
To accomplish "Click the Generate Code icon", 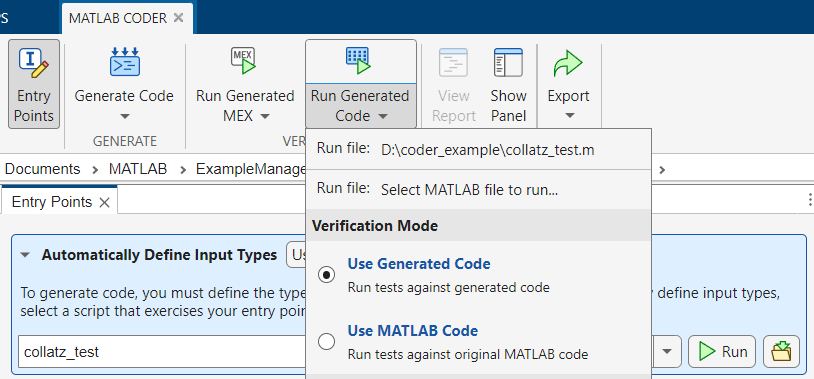I will (x=125, y=62).
